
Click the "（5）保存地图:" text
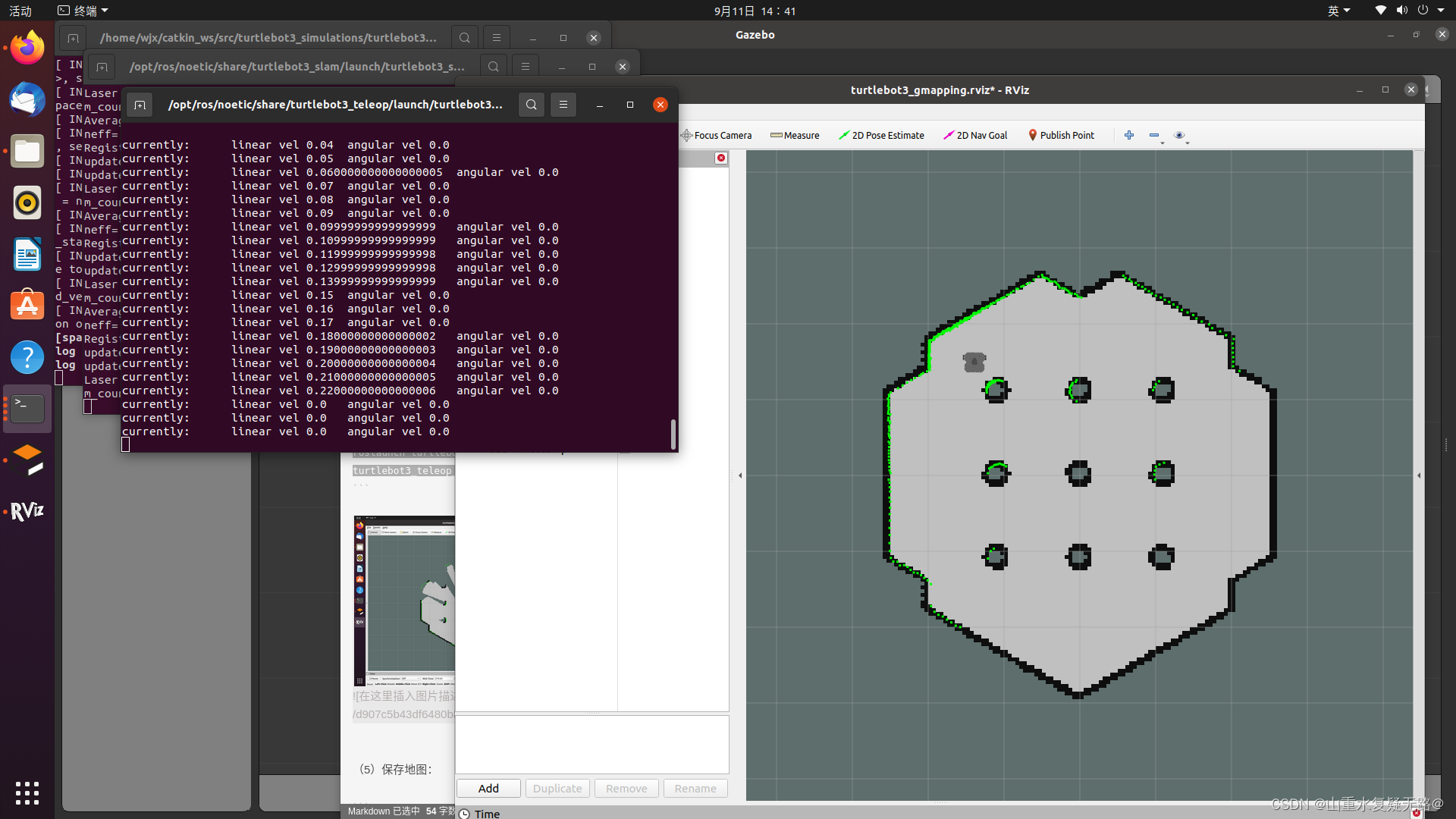pos(395,769)
